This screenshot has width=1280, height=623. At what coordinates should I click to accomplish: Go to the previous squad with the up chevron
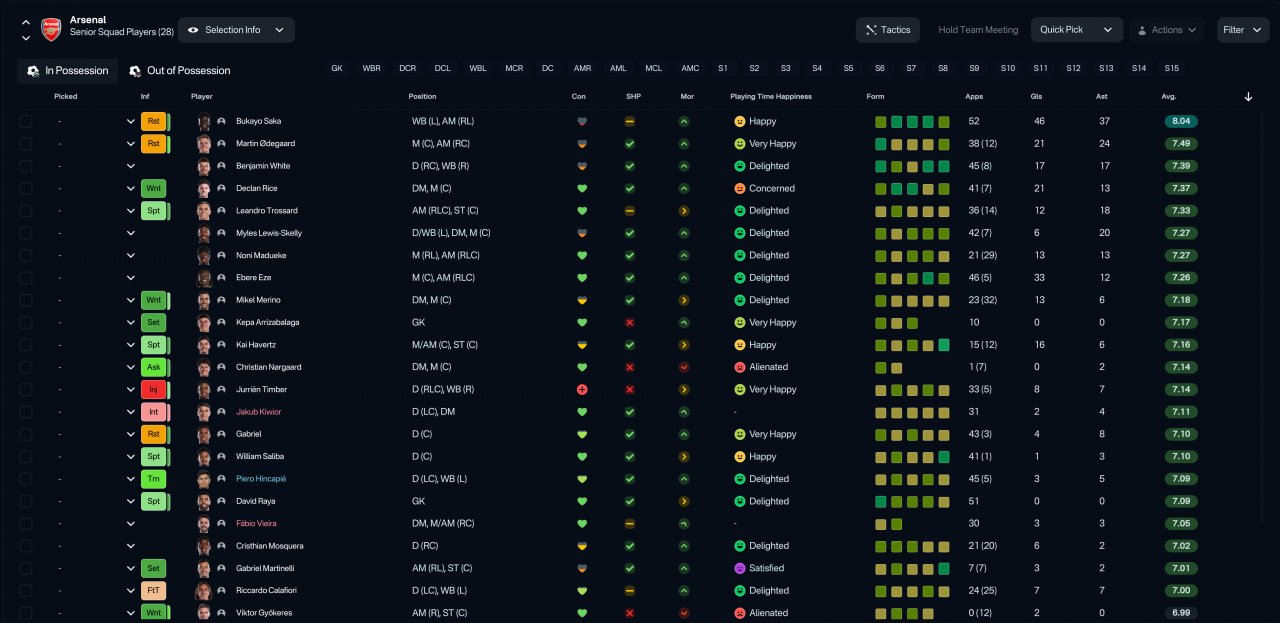click(x=26, y=22)
